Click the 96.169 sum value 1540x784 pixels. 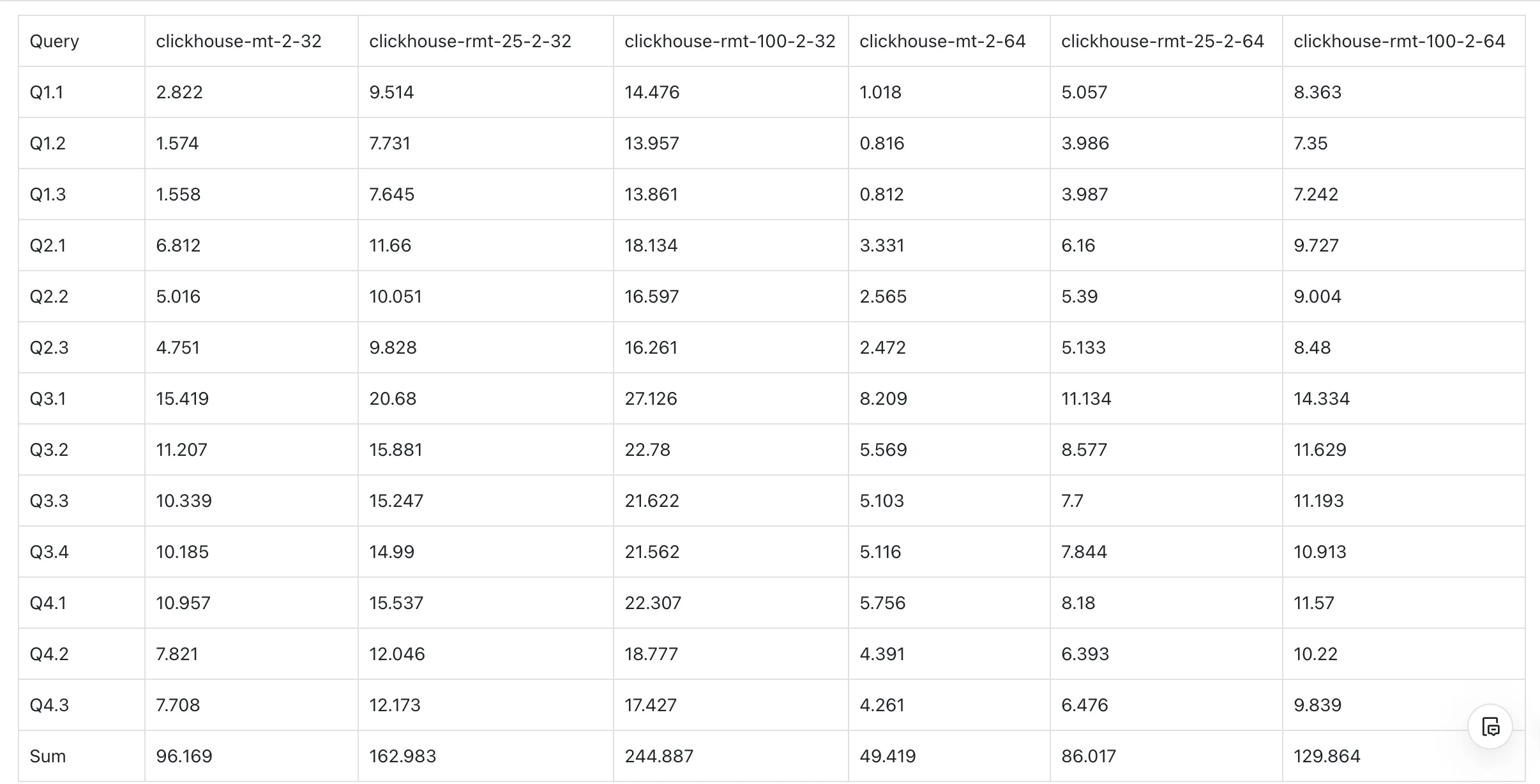click(x=184, y=756)
